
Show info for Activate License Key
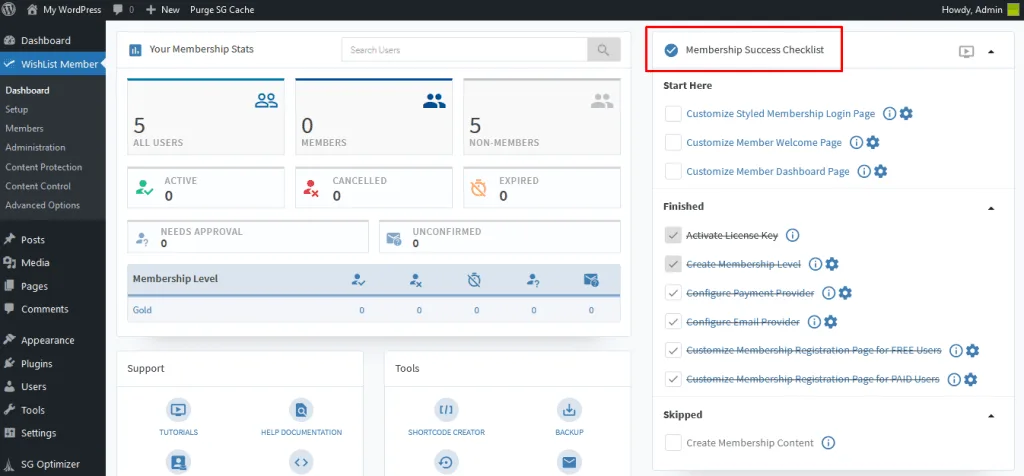792,235
